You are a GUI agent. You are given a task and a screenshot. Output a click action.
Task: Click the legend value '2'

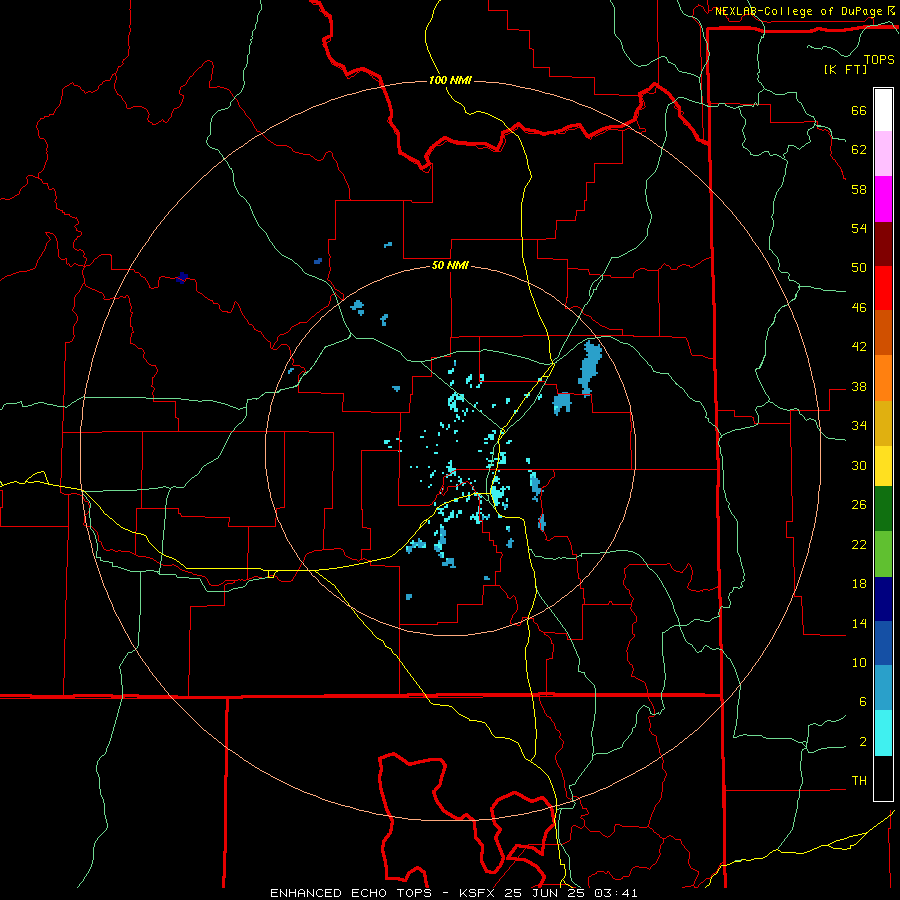pyautogui.click(x=863, y=742)
